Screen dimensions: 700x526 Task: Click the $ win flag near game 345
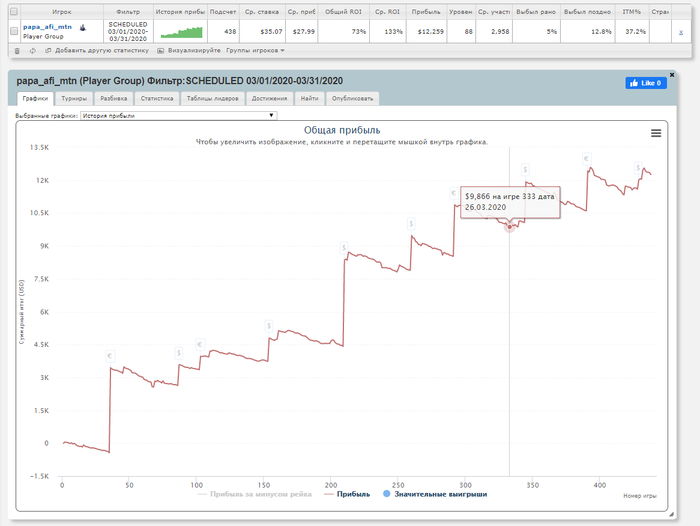(525, 170)
